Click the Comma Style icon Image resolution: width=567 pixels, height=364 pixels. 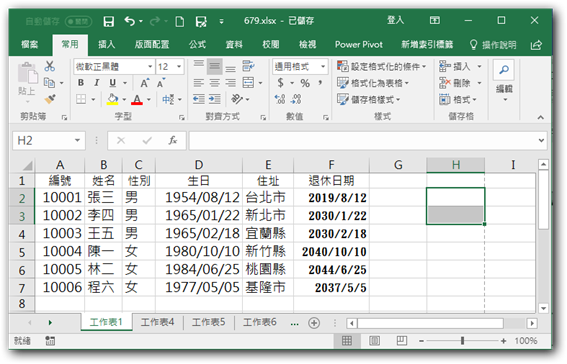[x=320, y=83]
